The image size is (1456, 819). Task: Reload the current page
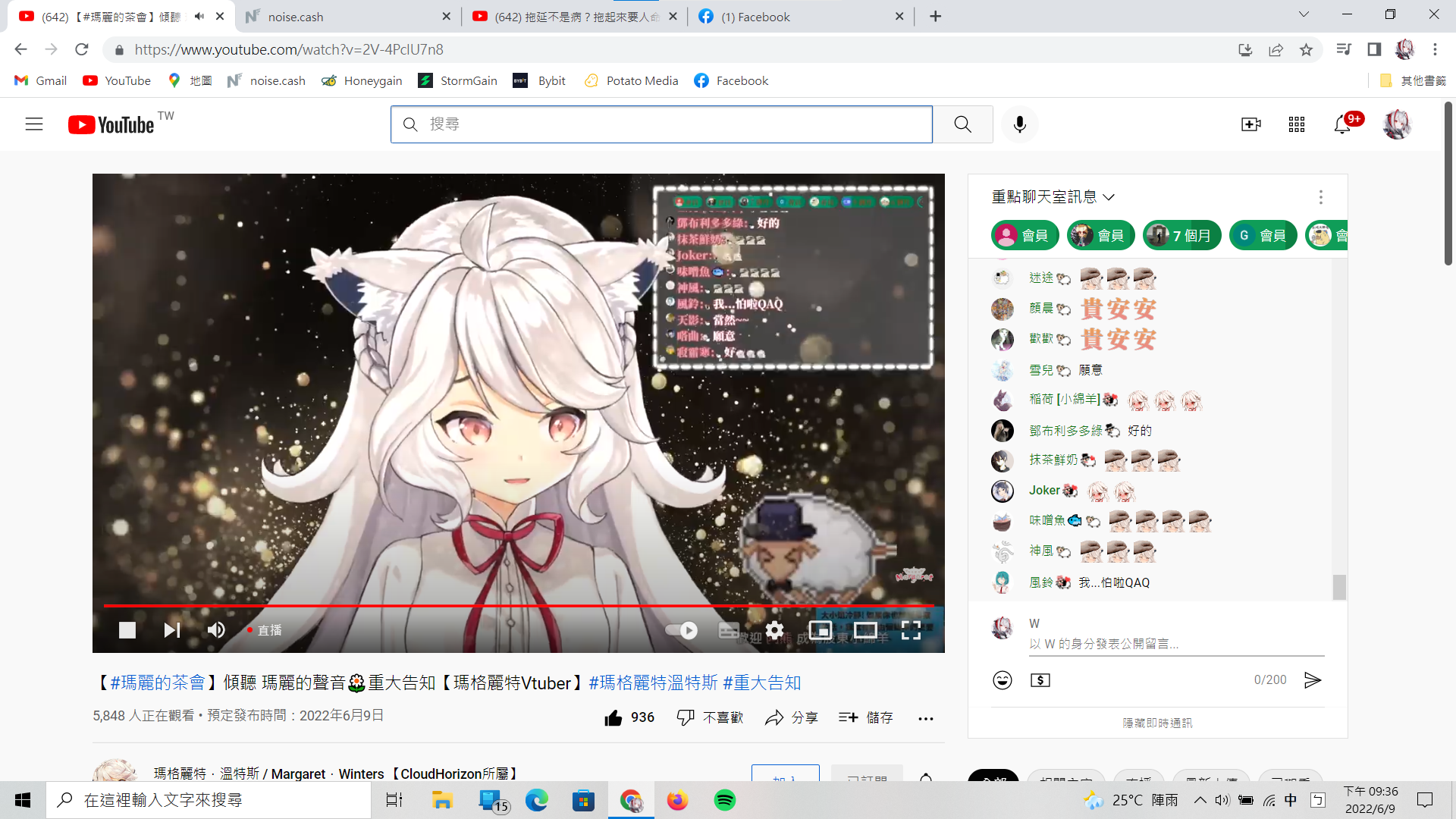pyautogui.click(x=82, y=49)
